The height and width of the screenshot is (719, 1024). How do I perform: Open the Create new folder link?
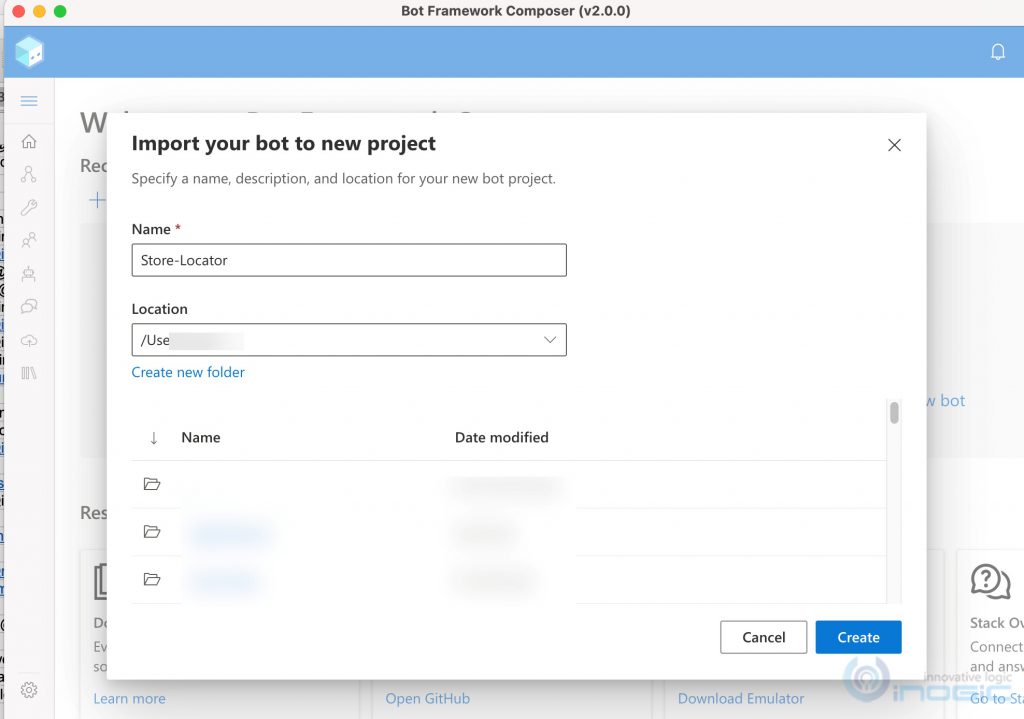point(188,372)
